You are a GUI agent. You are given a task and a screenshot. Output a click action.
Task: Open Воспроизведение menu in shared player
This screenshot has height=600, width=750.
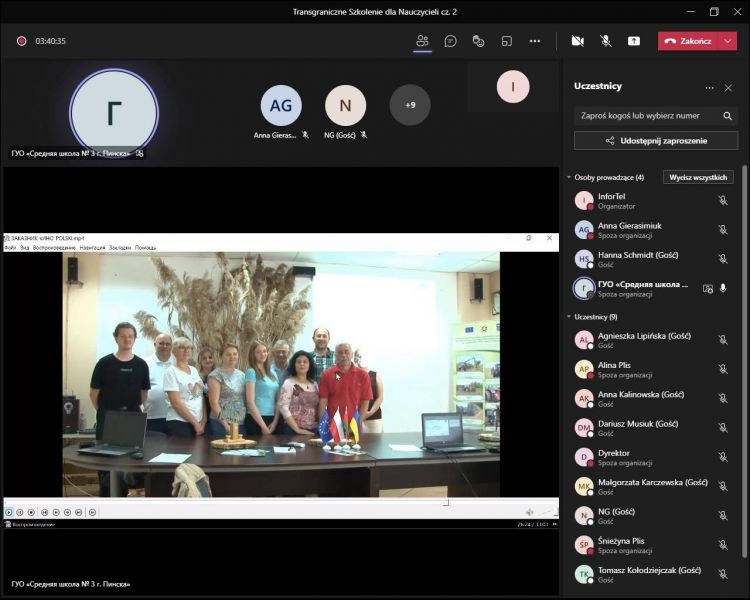pyautogui.click(x=53, y=247)
